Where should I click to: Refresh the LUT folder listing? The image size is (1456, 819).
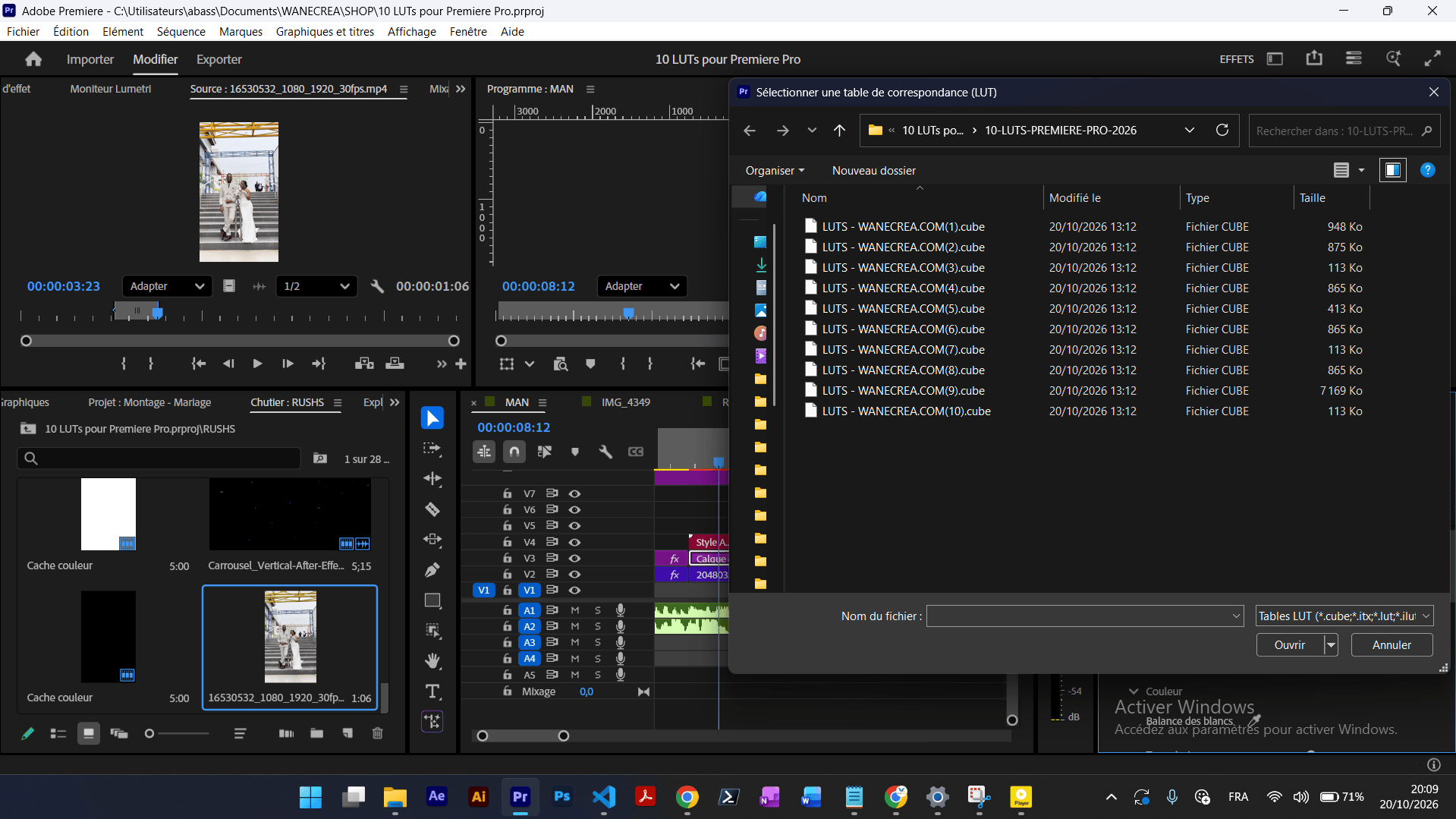click(1222, 131)
